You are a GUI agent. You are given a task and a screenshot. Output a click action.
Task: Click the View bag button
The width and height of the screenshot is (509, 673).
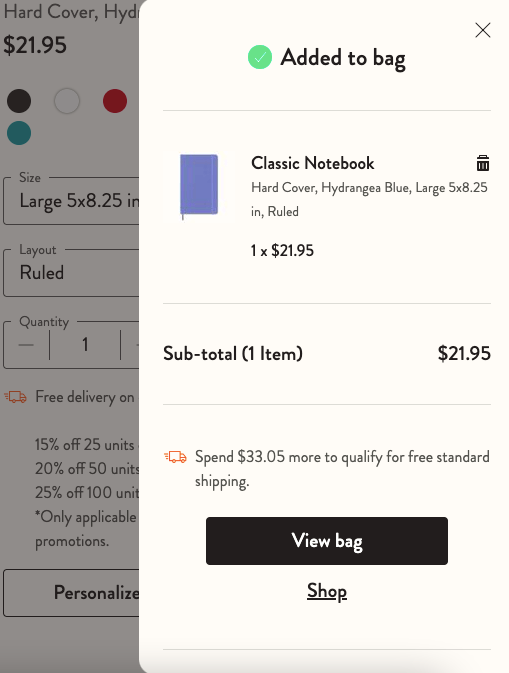coord(327,541)
